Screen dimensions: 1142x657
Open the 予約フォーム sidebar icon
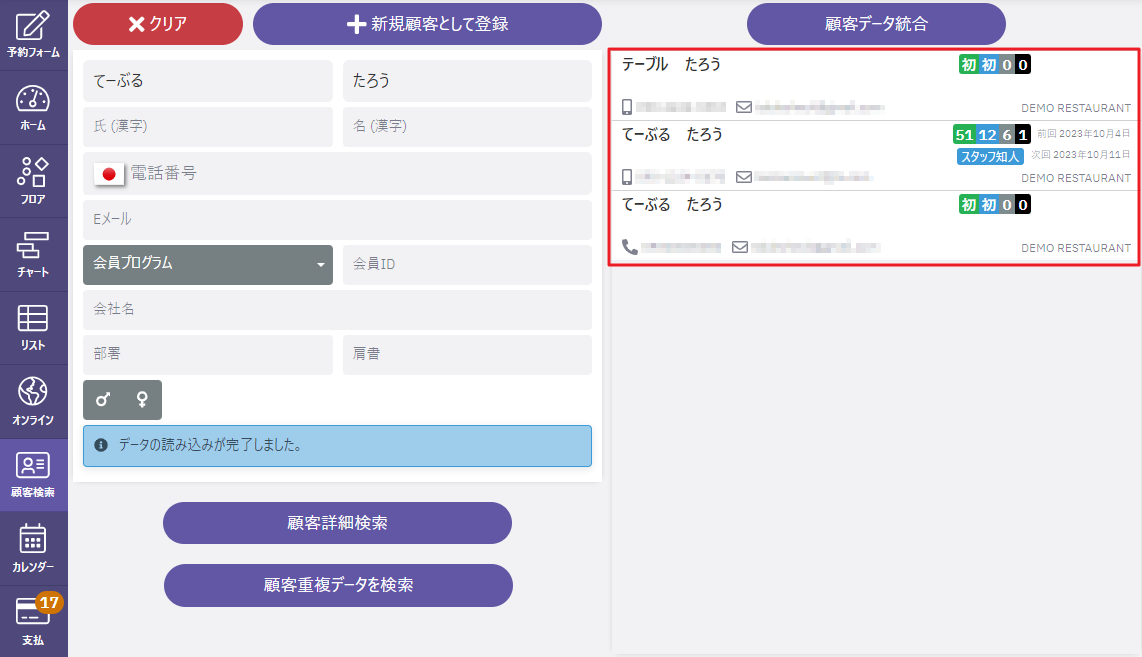point(33,33)
